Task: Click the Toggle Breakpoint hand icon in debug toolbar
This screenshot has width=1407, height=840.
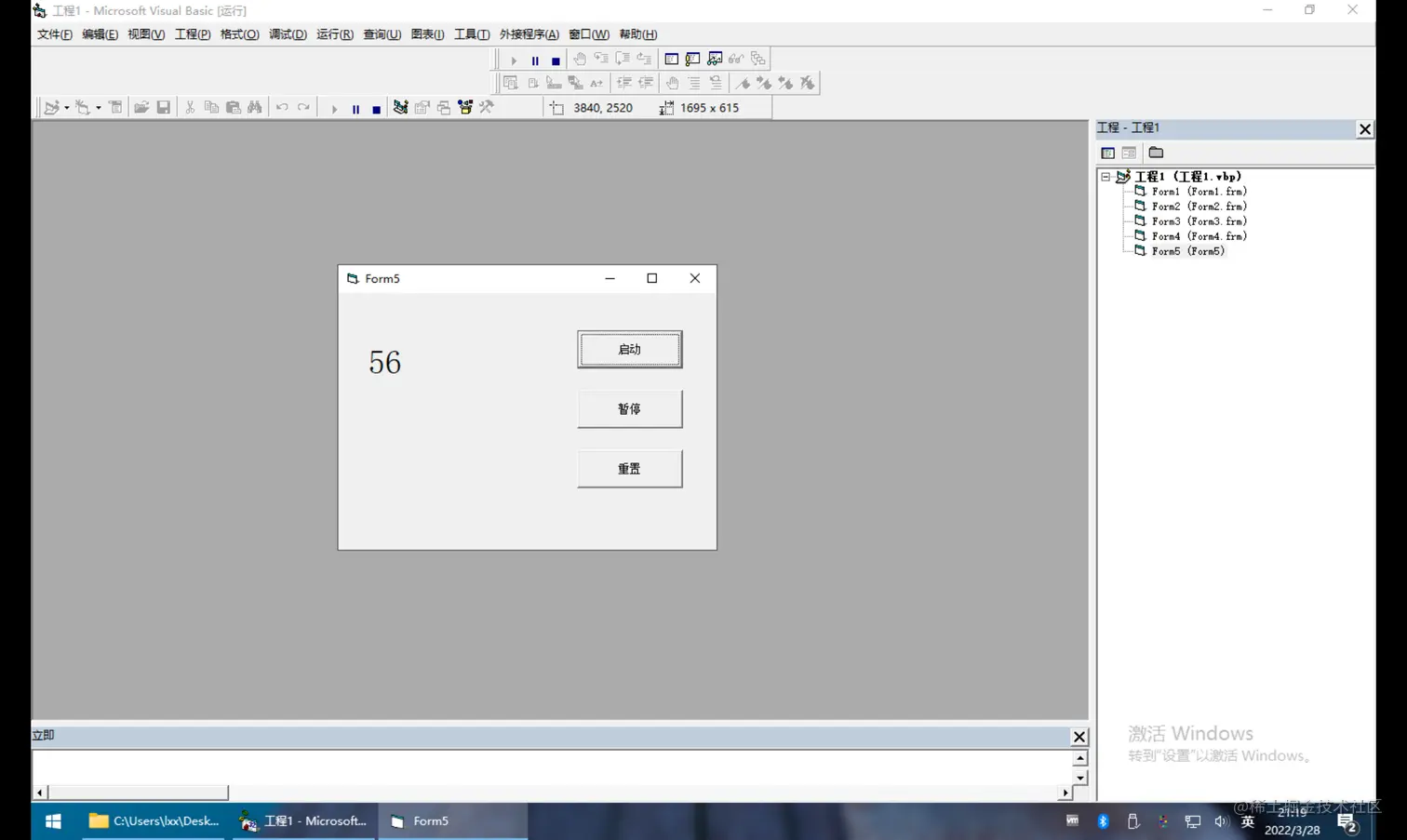Action: tap(580, 59)
